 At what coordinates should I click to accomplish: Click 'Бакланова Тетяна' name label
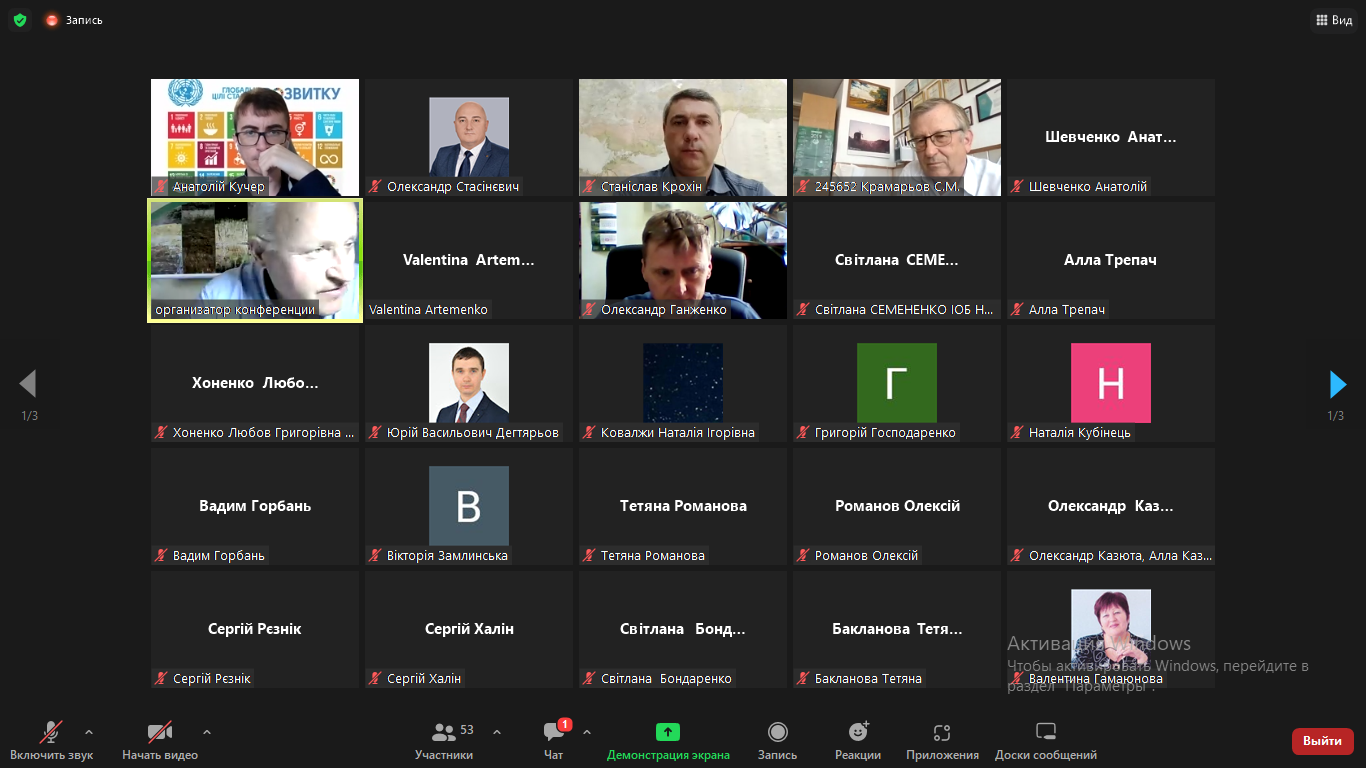pos(868,679)
